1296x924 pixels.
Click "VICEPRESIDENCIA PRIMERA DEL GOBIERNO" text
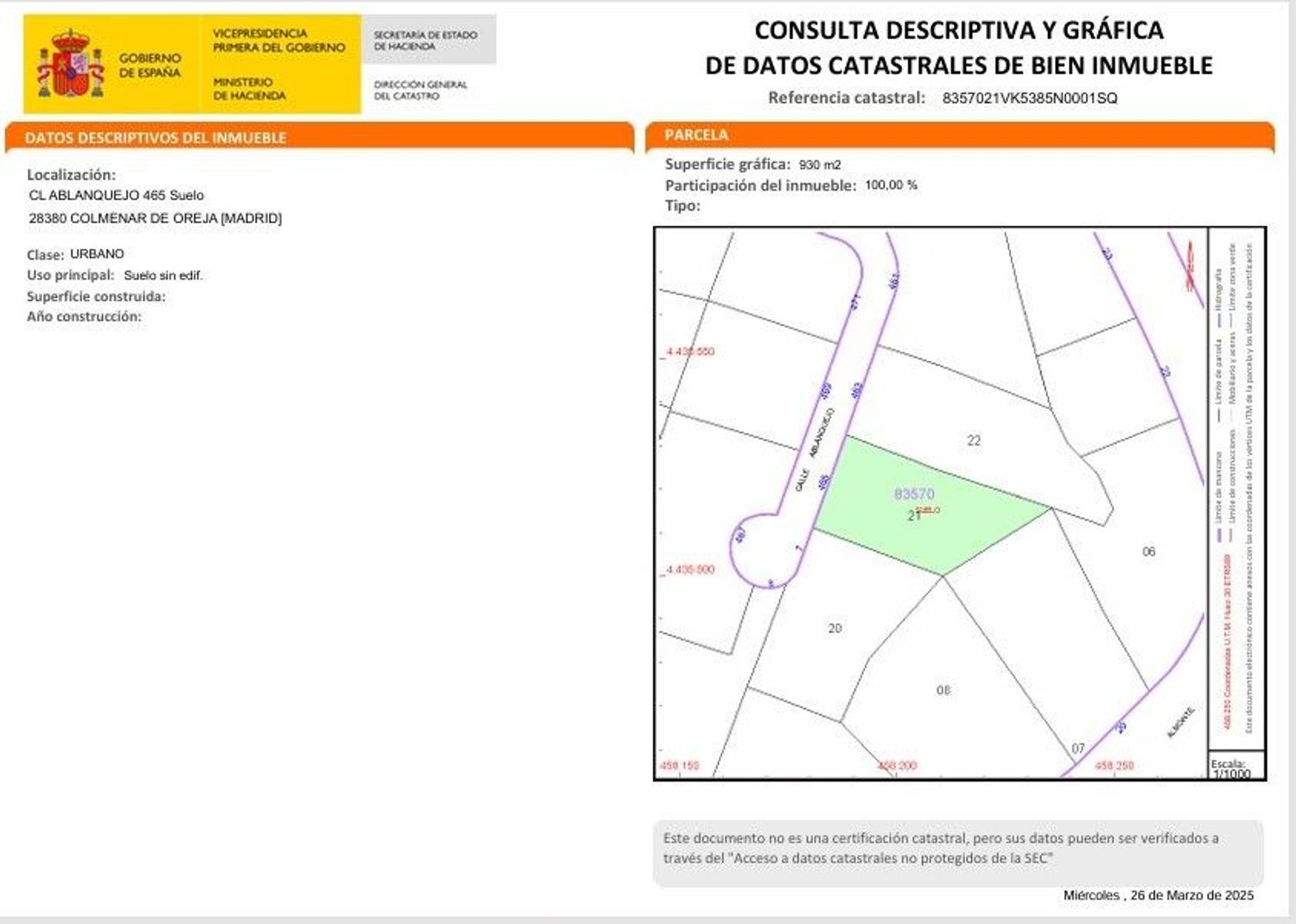[x=278, y=41]
